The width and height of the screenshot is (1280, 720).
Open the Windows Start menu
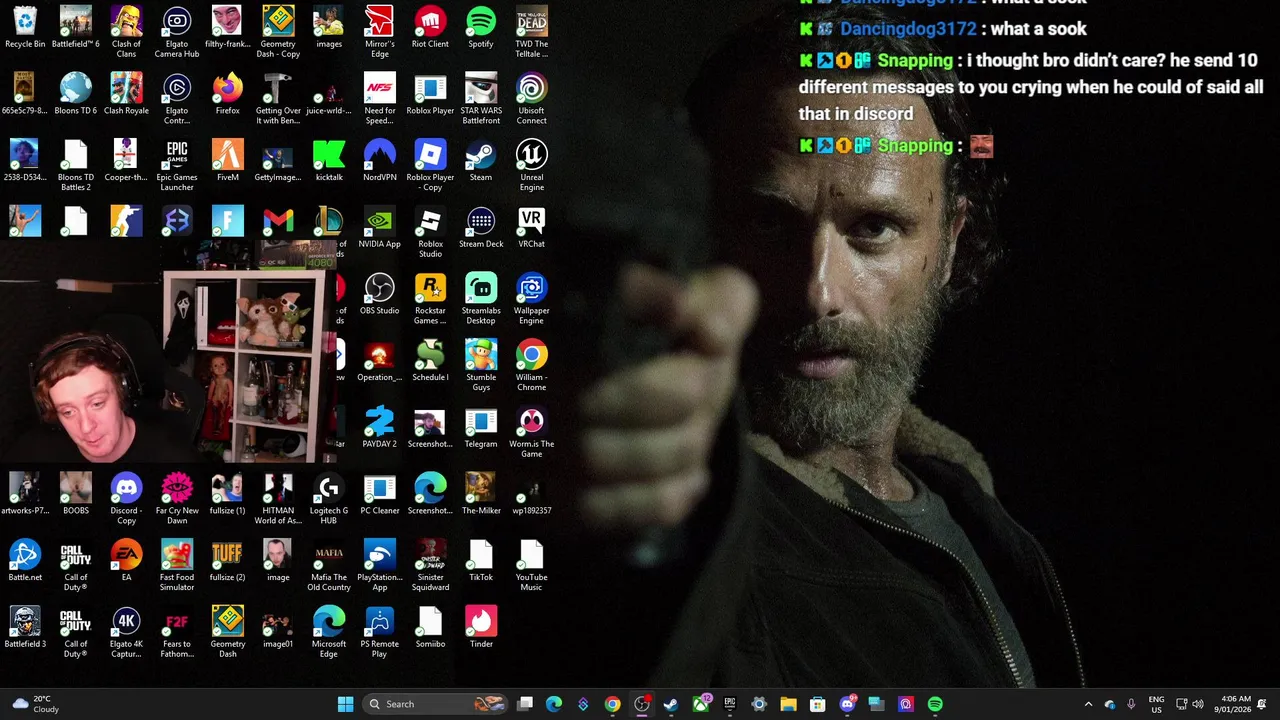click(345, 704)
